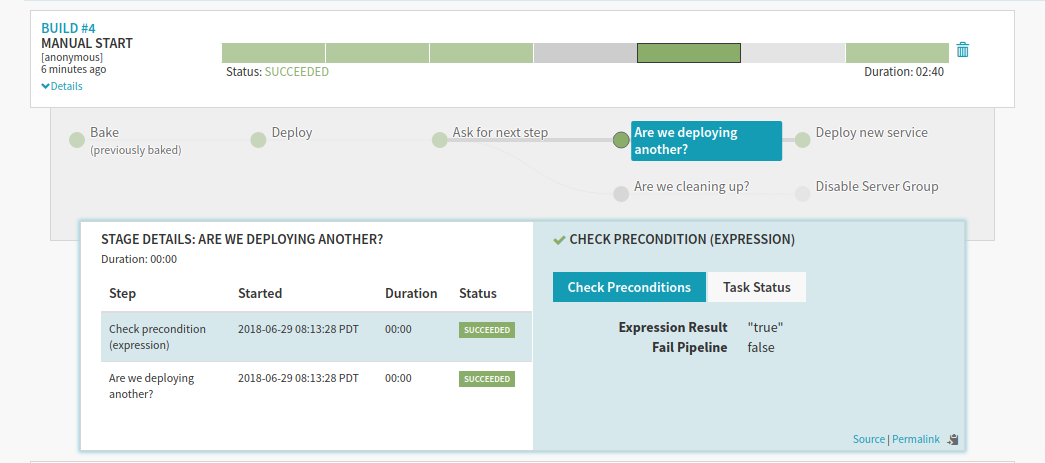Click the Disable Server Group stage node
The image size is (1045, 463).
coord(802,194)
